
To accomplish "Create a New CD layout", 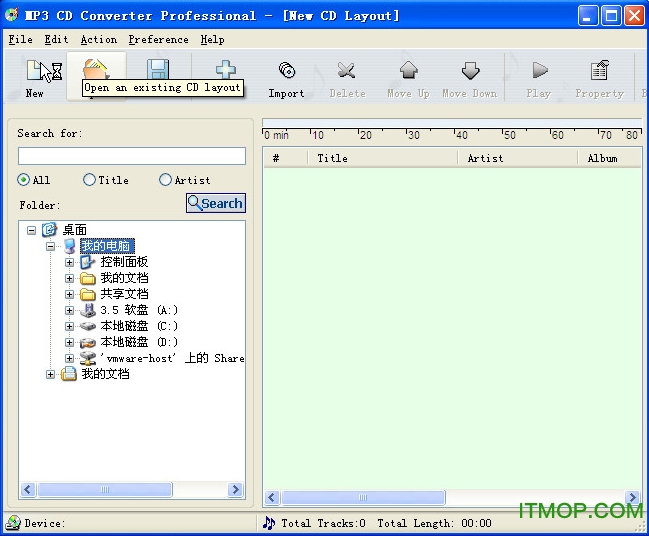I will coord(35,78).
